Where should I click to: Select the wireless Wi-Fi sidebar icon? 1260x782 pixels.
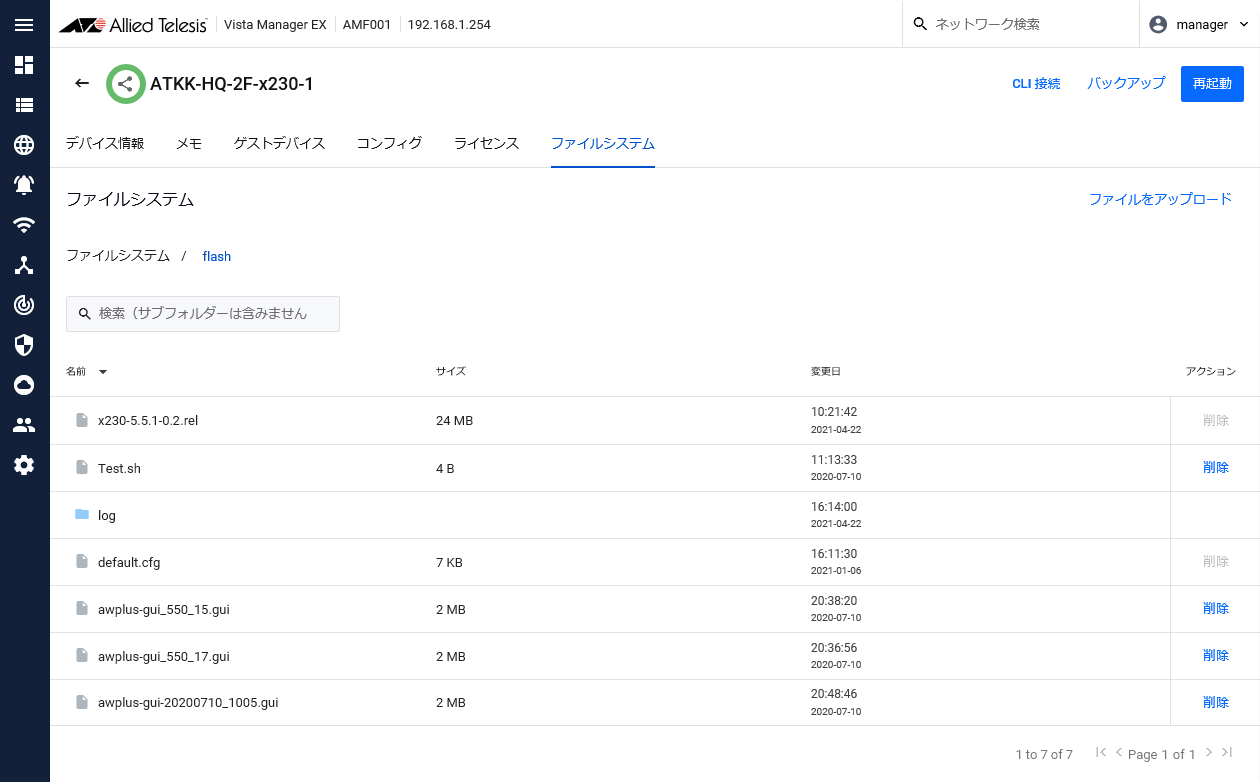24,225
